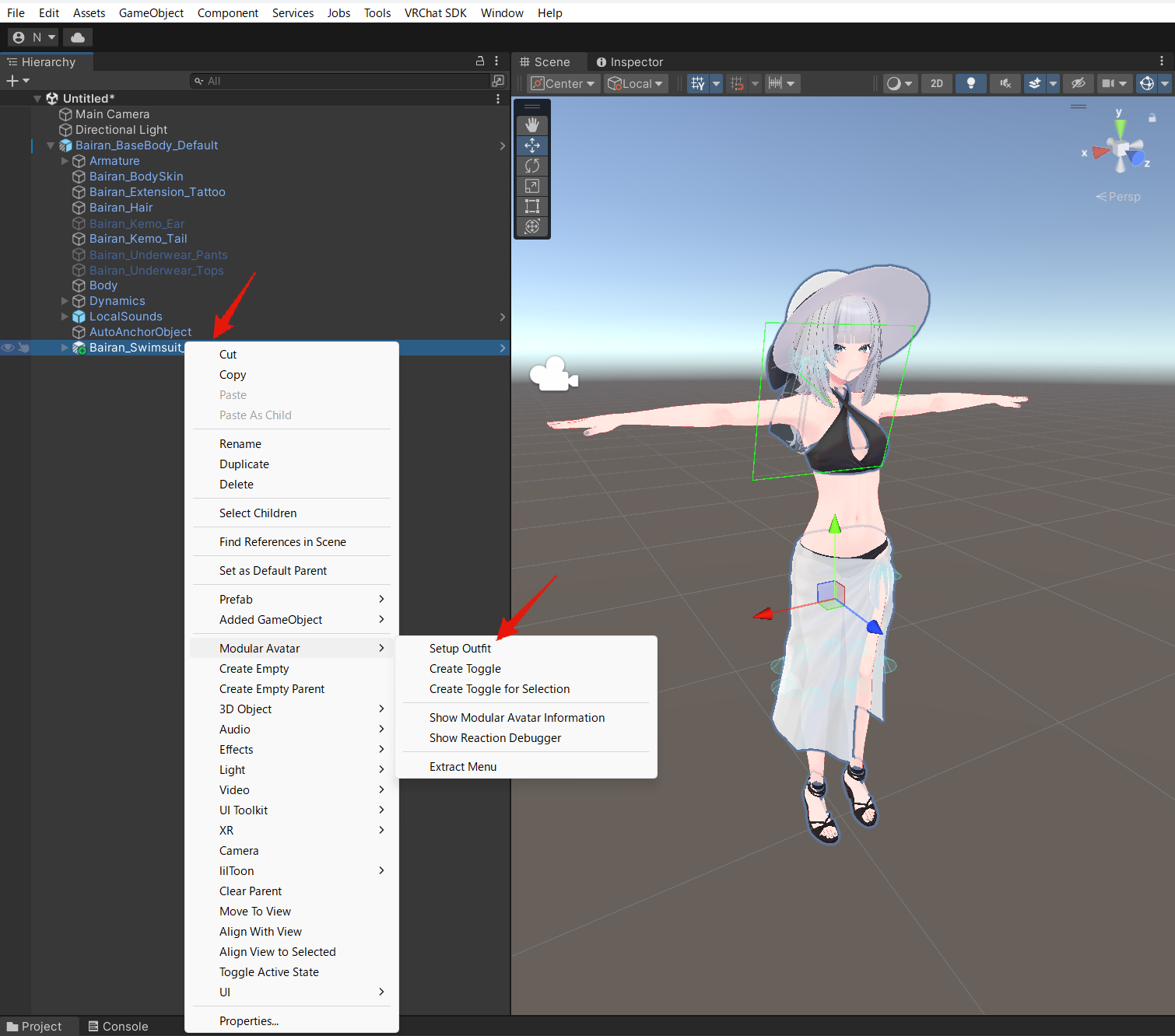
Task: Select the combined Transform tool
Action: 532,226
